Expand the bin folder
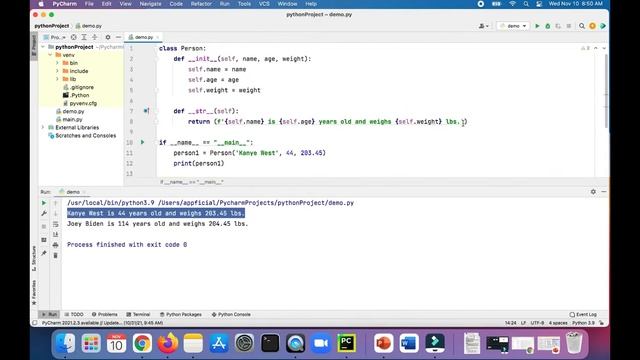Screen dimensions: 640x360 pyautogui.click(x=58, y=63)
